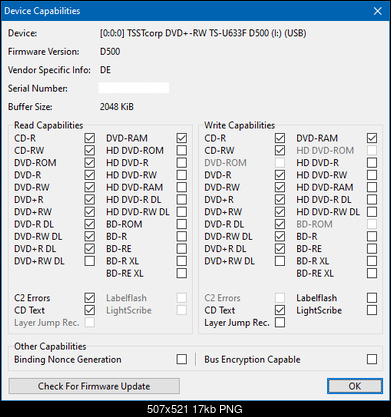Toggle Write DVD-R DL checkbox
This screenshot has height=417, width=391.
[x=280, y=224]
